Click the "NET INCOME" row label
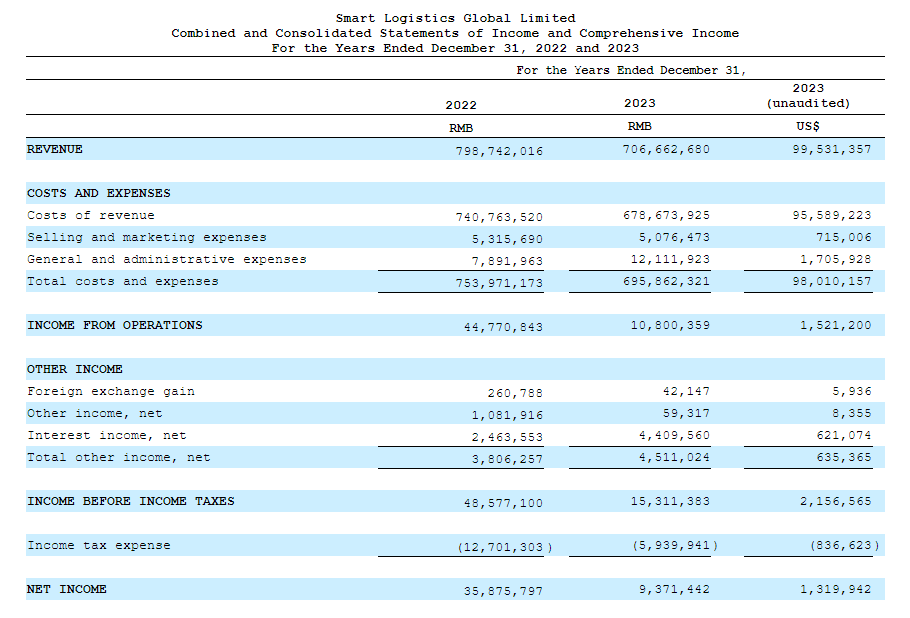 point(67,590)
